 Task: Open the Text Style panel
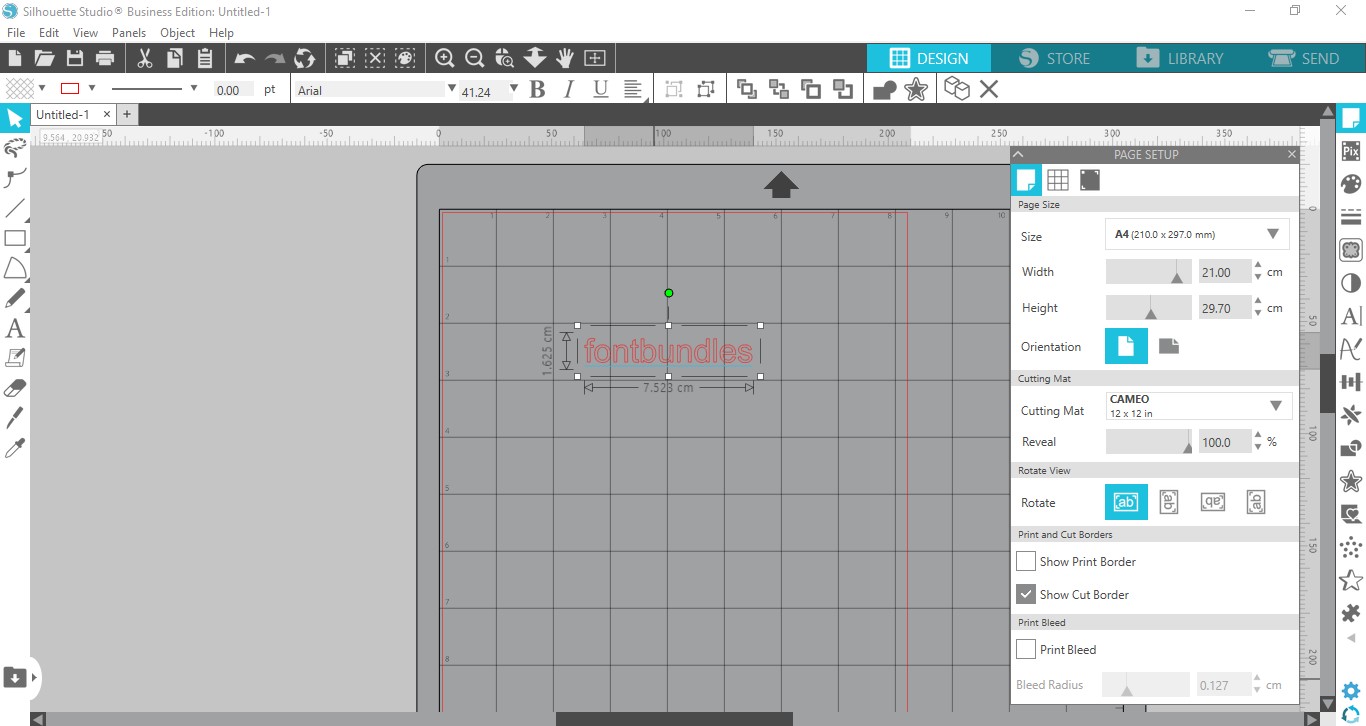(x=1351, y=316)
